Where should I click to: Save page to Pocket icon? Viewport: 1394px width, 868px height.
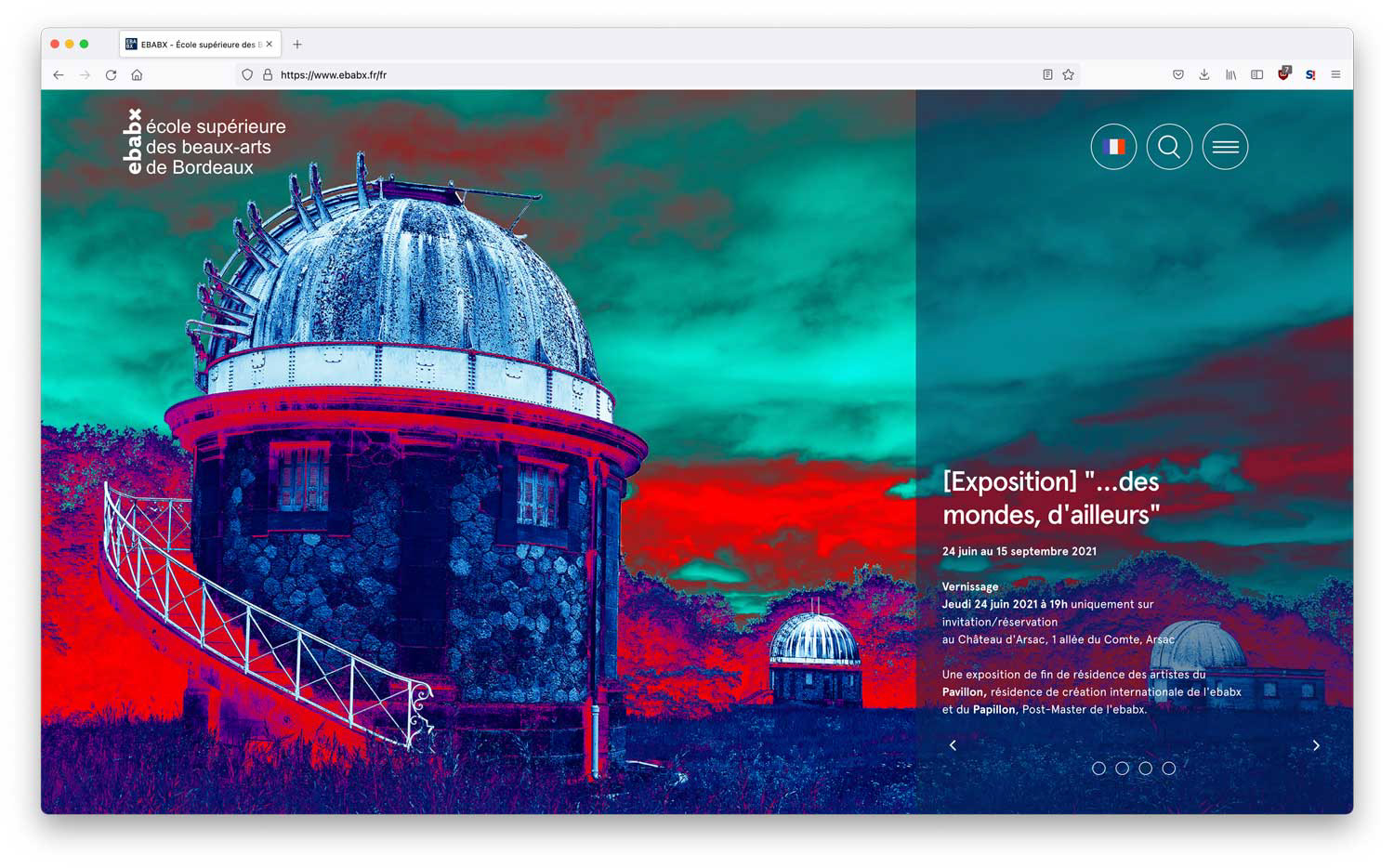click(x=1178, y=75)
